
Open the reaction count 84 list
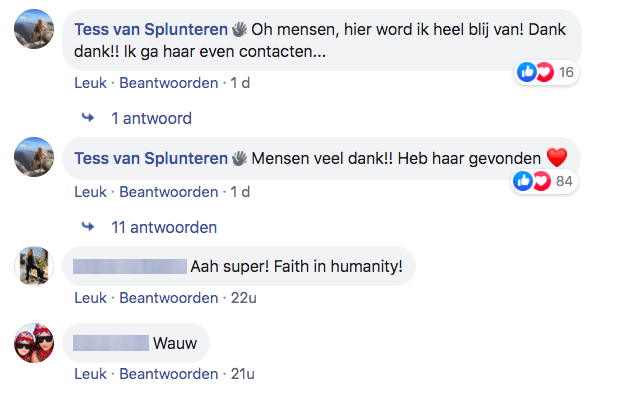564,181
